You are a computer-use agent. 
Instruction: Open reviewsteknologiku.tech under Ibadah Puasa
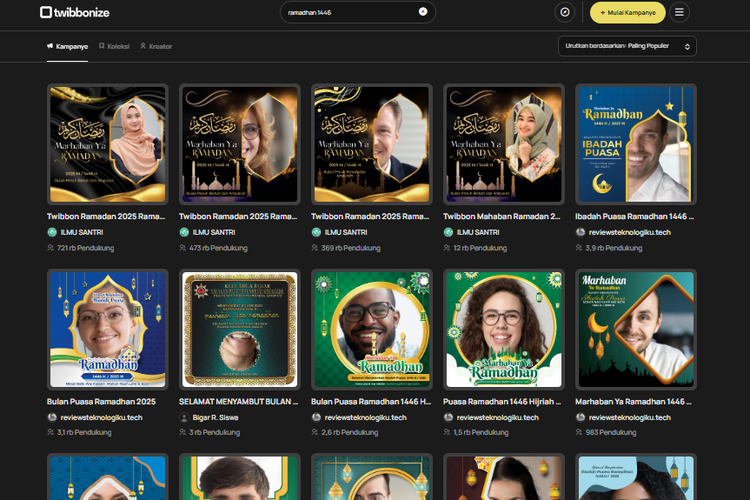click(x=629, y=232)
